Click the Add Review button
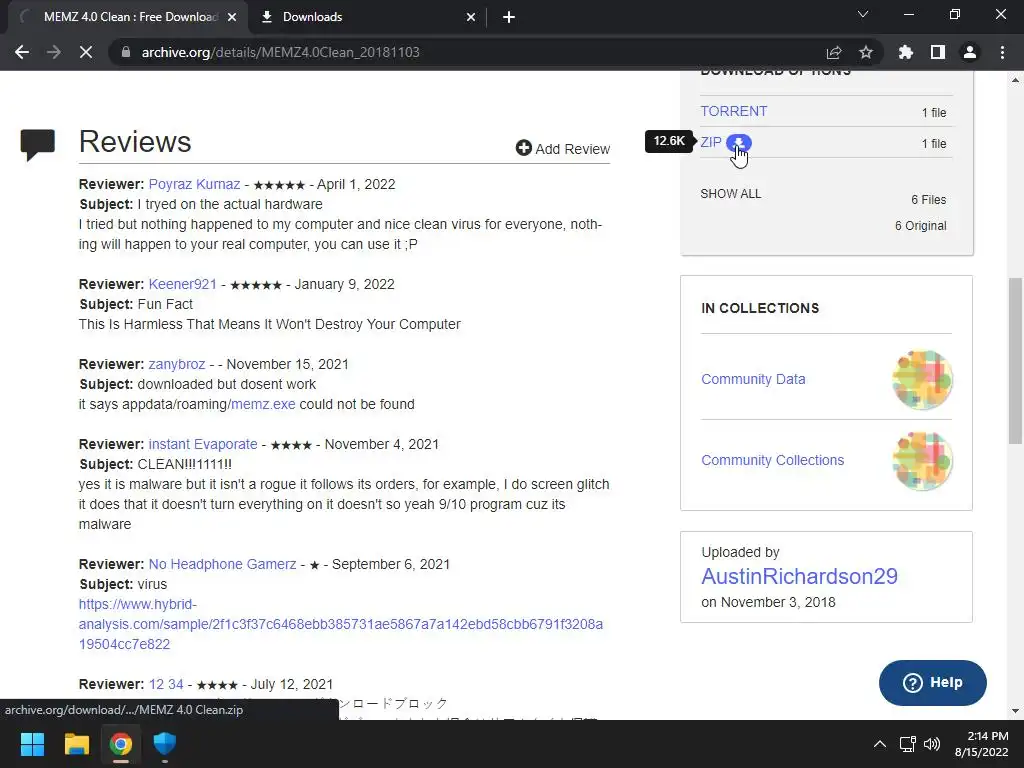This screenshot has height=768, width=1024. [562, 148]
